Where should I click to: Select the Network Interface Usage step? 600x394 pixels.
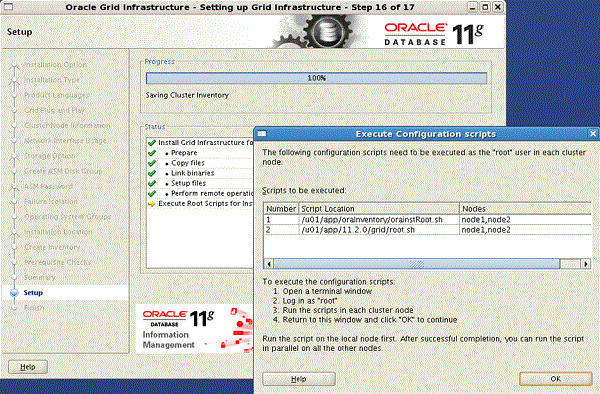click(65, 140)
